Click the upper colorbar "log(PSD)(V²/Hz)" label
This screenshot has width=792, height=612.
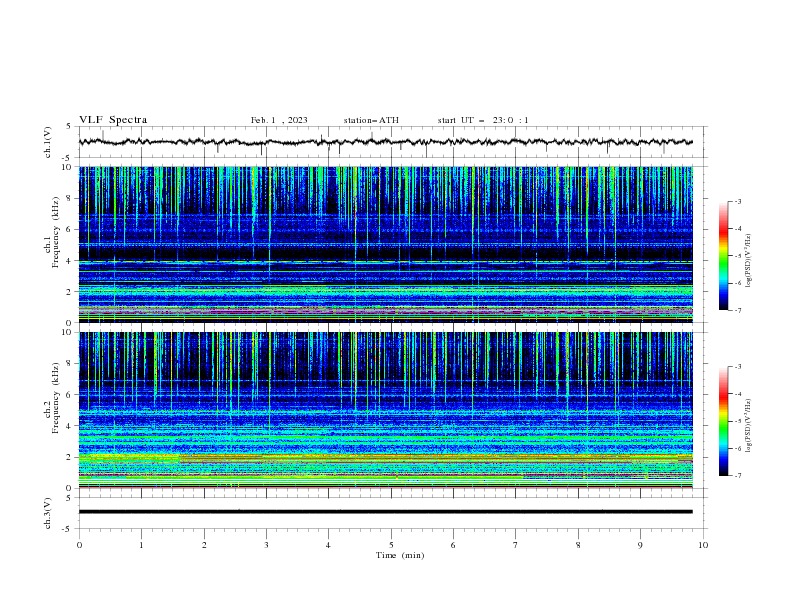tap(748, 261)
